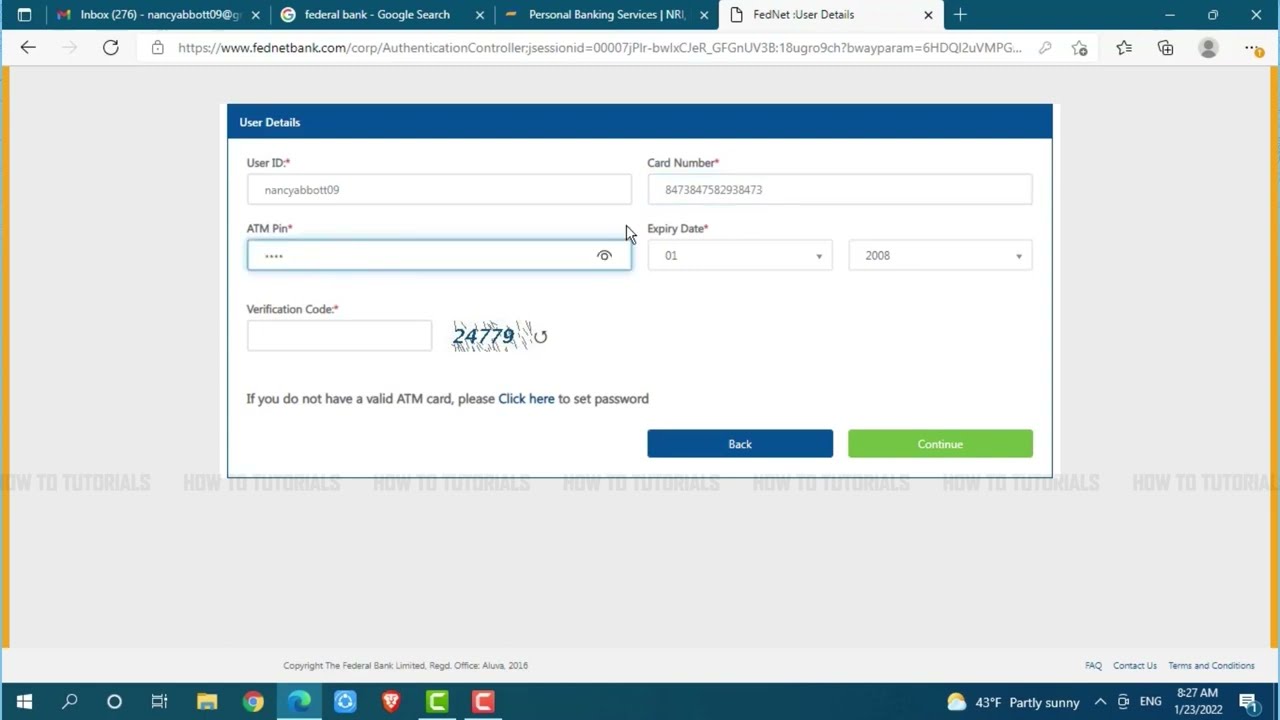Click the Verification Code input box
Viewport: 1280px width, 720px height.
pos(339,336)
